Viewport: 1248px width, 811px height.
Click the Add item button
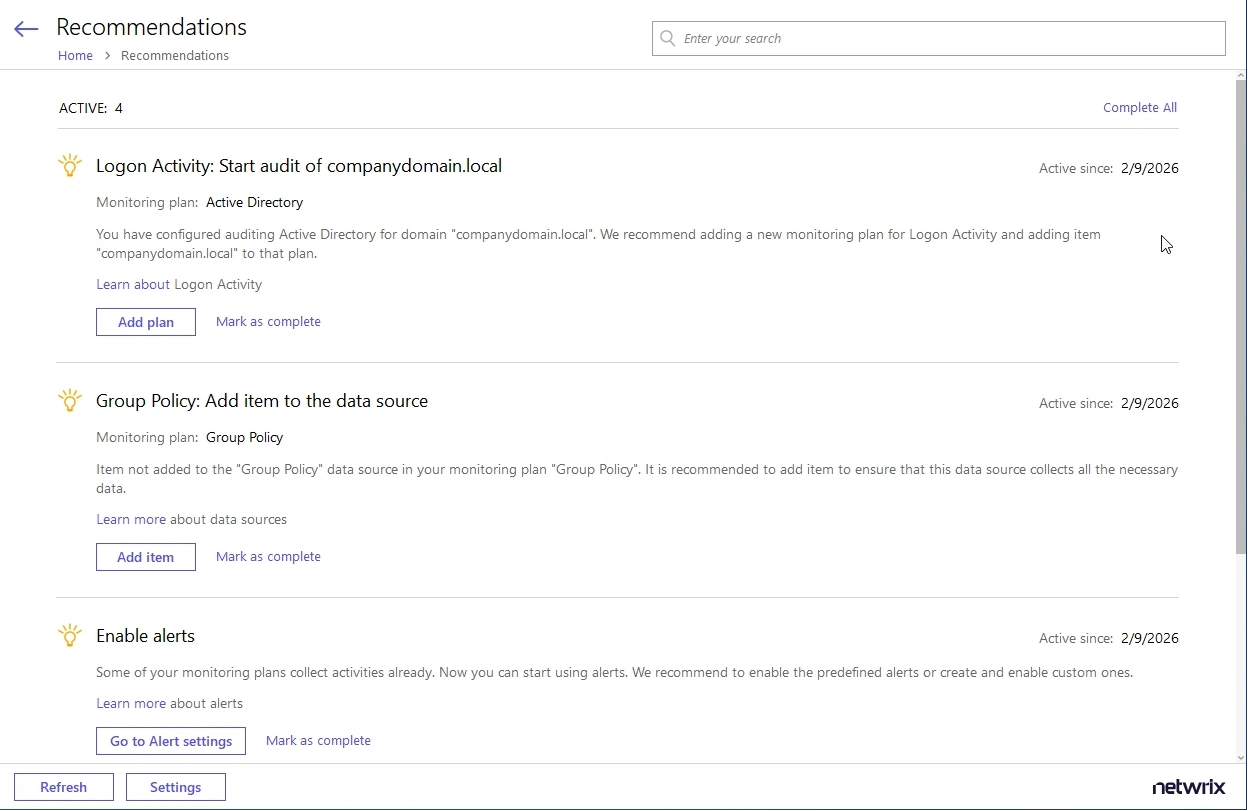tap(145, 556)
